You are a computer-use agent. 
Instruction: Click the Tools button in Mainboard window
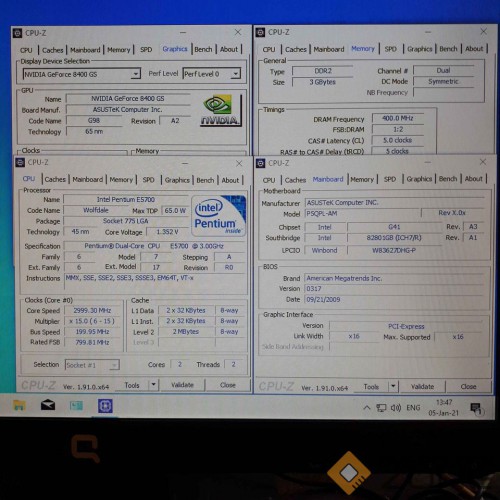[371, 387]
